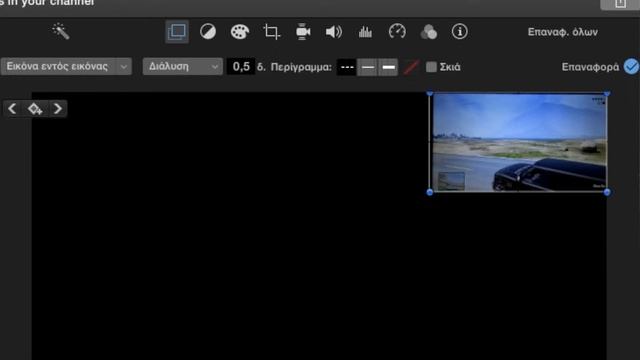The image size is (640, 360).
Task: Select the cropping tool icon
Action: 271,32
